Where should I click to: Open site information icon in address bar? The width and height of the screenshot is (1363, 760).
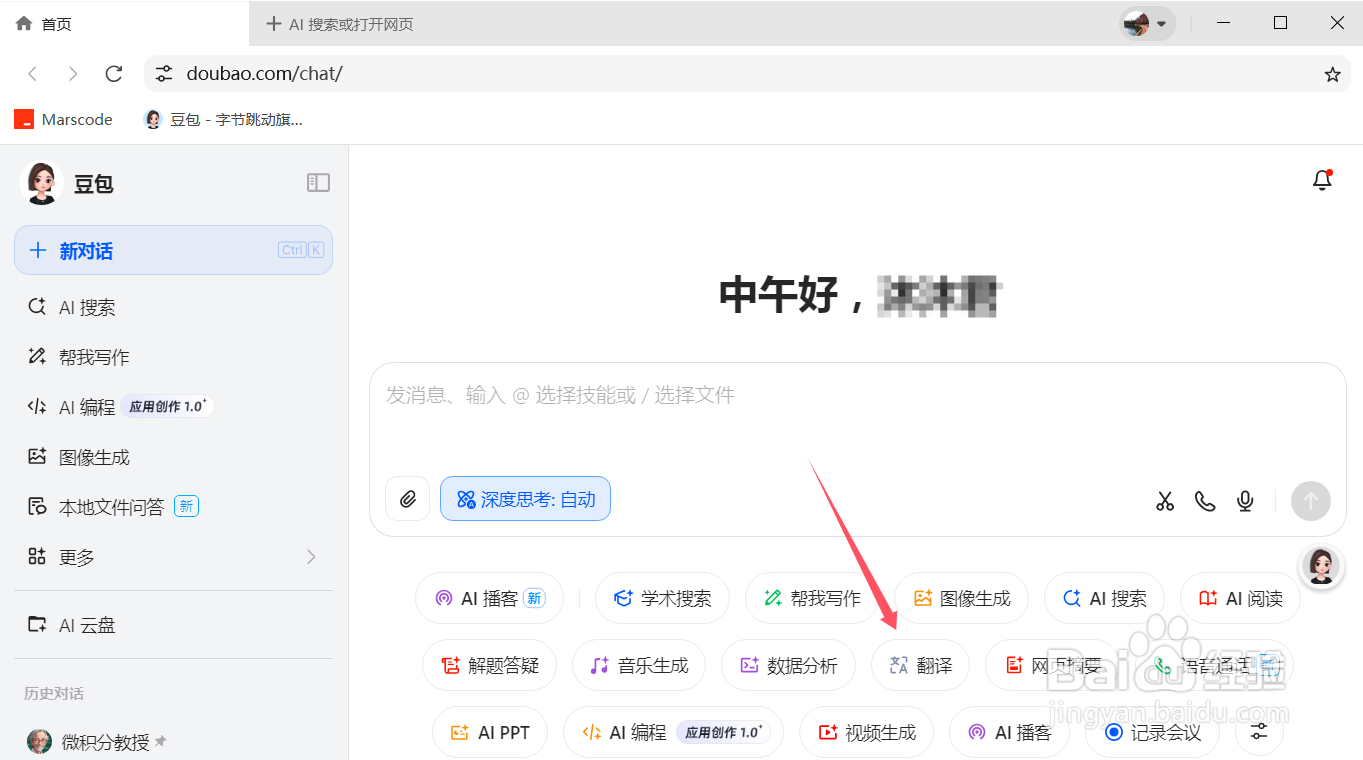[x=164, y=74]
